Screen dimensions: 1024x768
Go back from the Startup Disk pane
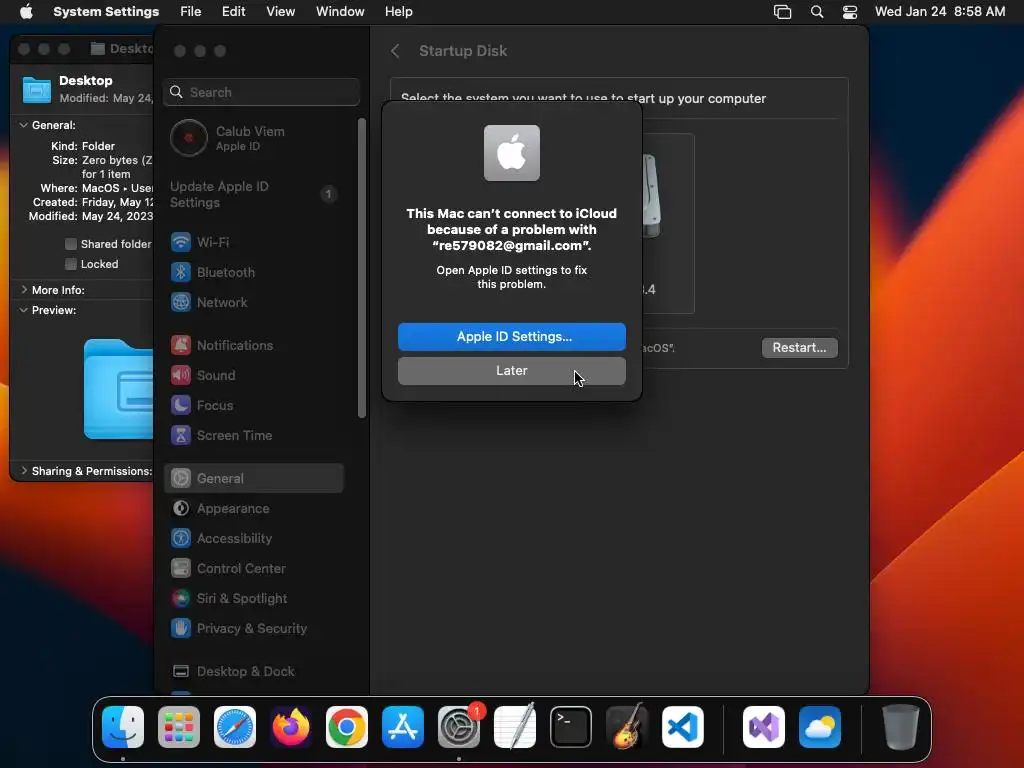(x=395, y=51)
